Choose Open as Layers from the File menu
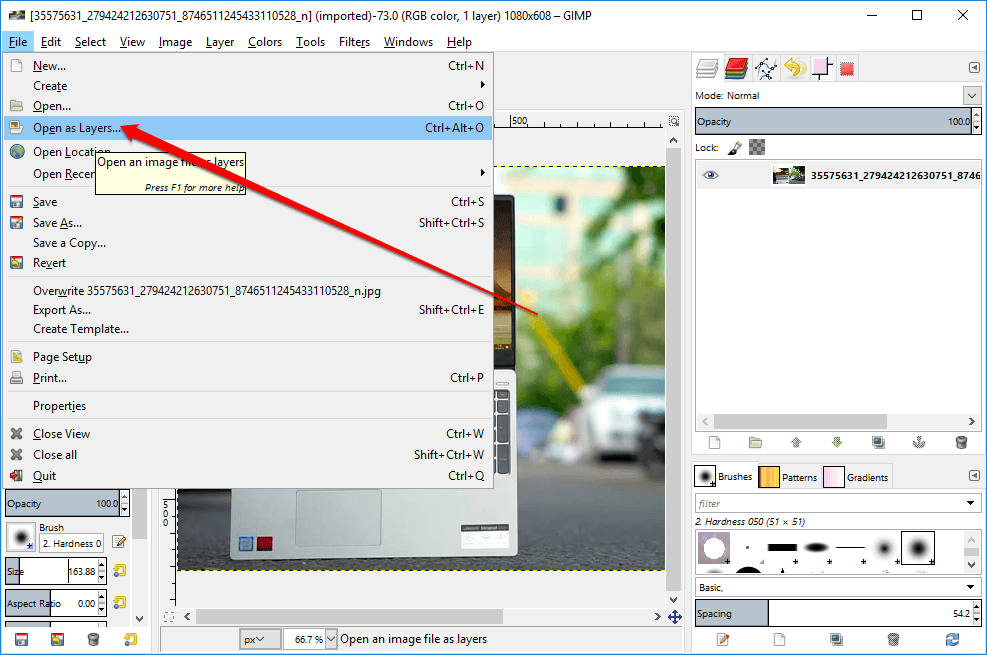The image size is (987, 655). pyautogui.click(x=248, y=128)
